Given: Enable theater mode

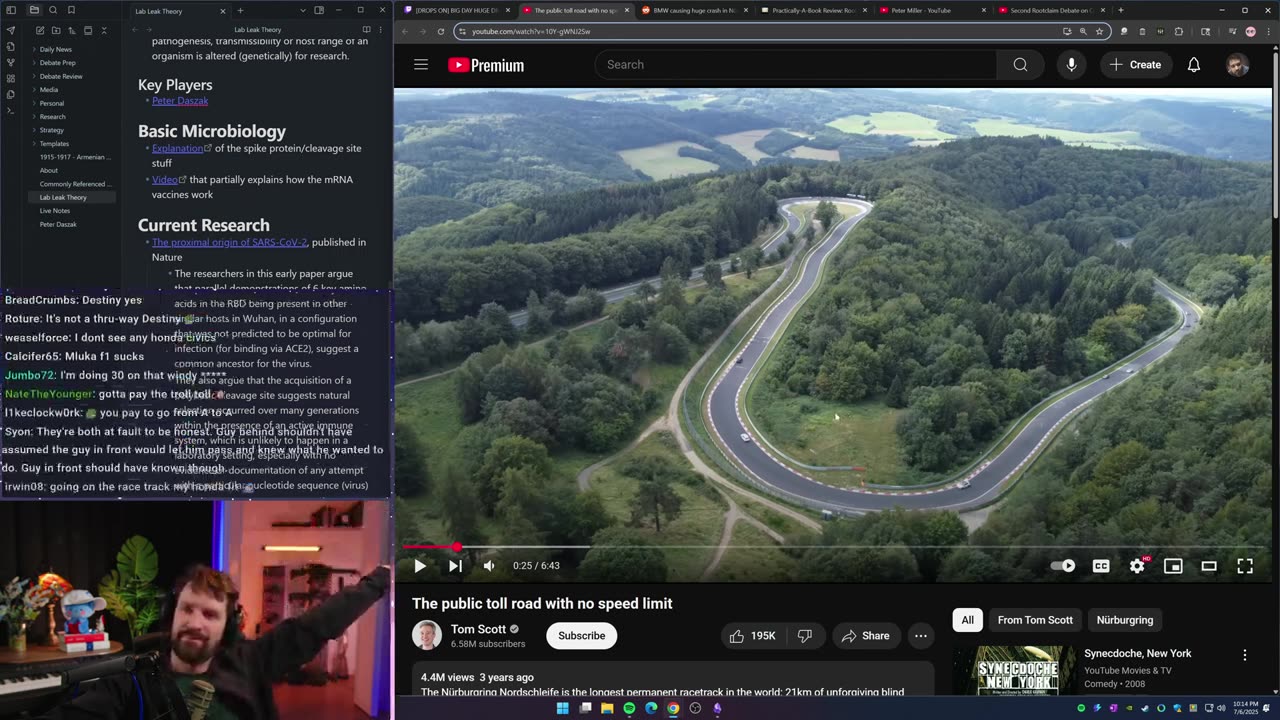Looking at the screenshot, I should [1209, 566].
